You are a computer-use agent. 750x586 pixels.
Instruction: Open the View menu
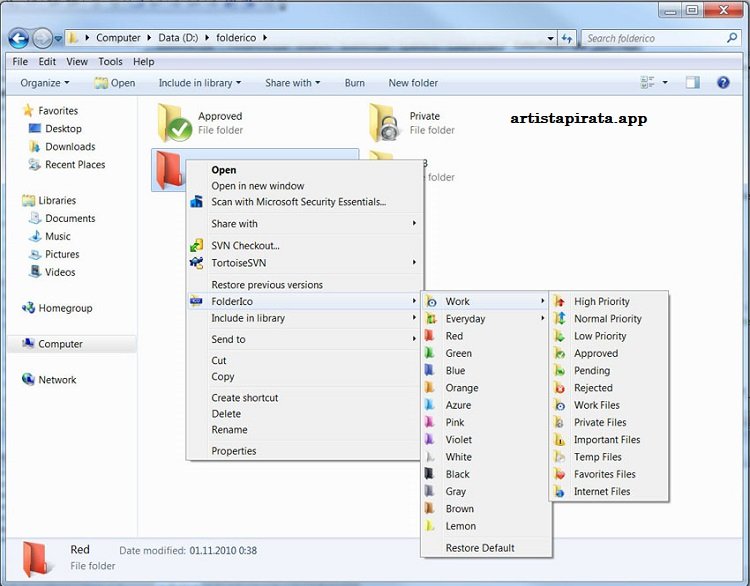pyautogui.click(x=77, y=62)
